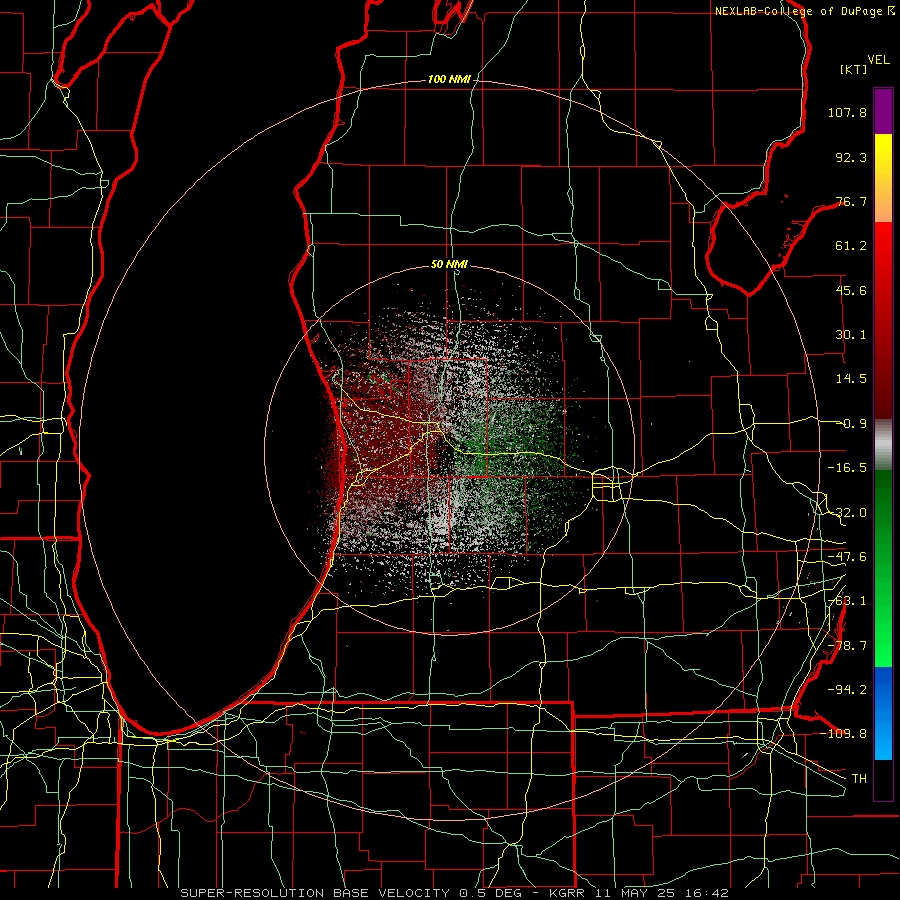The image size is (900, 900).
Task: Click the 92.3 legend value
Action: pyautogui.click(x=851, y=157)
